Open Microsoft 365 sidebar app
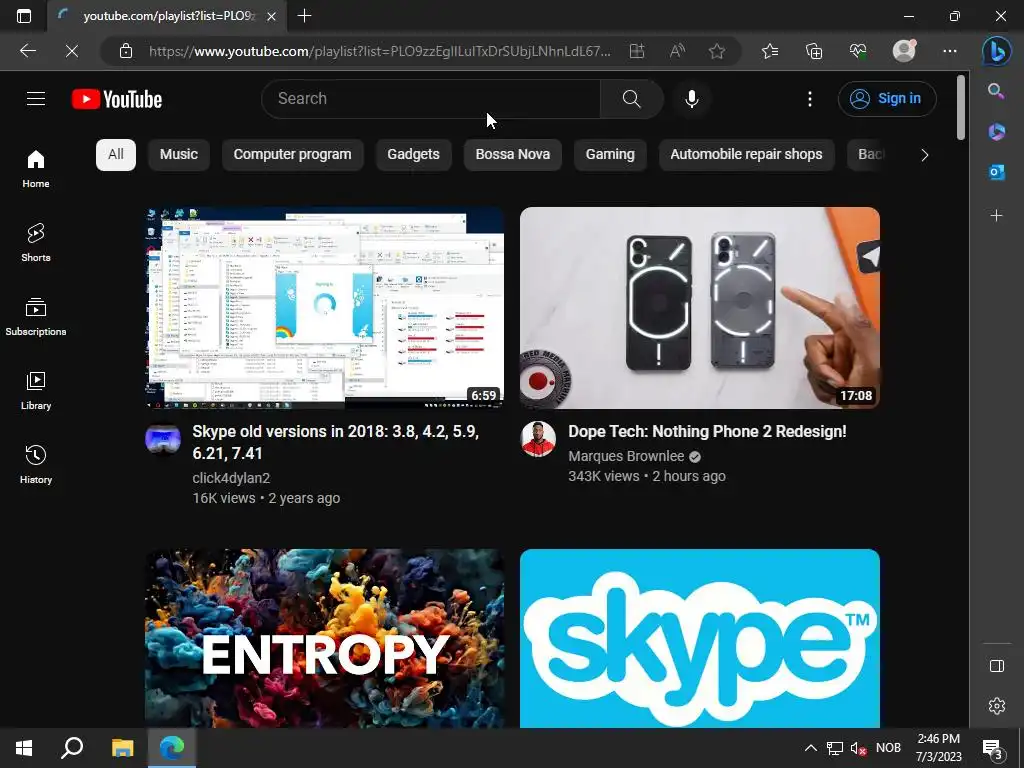The height and width of the screenshot is (768, 1024). (996, 132)
